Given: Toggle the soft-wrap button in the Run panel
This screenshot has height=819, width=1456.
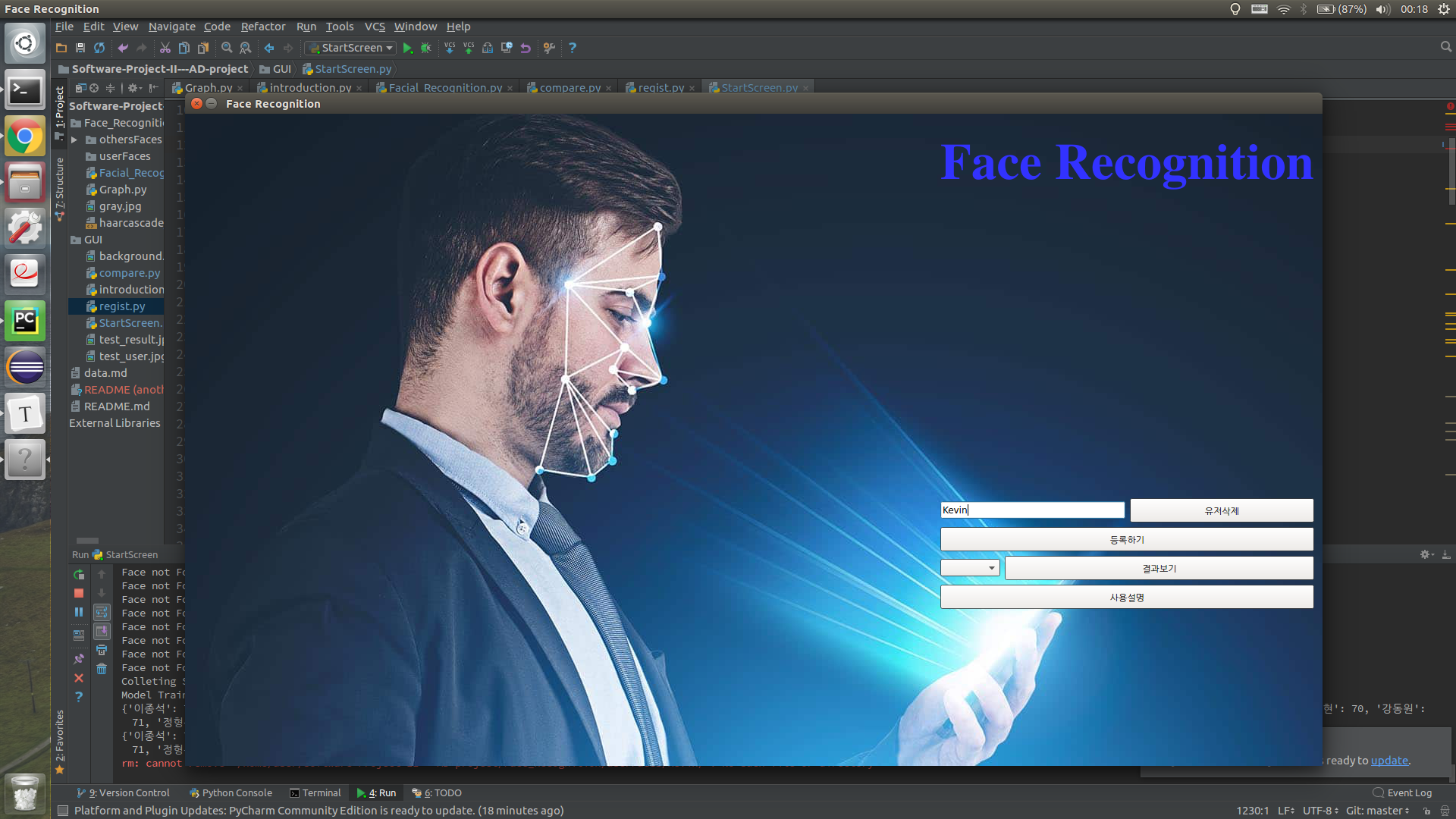Looking at the screenshot, I should (x=102, y=612).
